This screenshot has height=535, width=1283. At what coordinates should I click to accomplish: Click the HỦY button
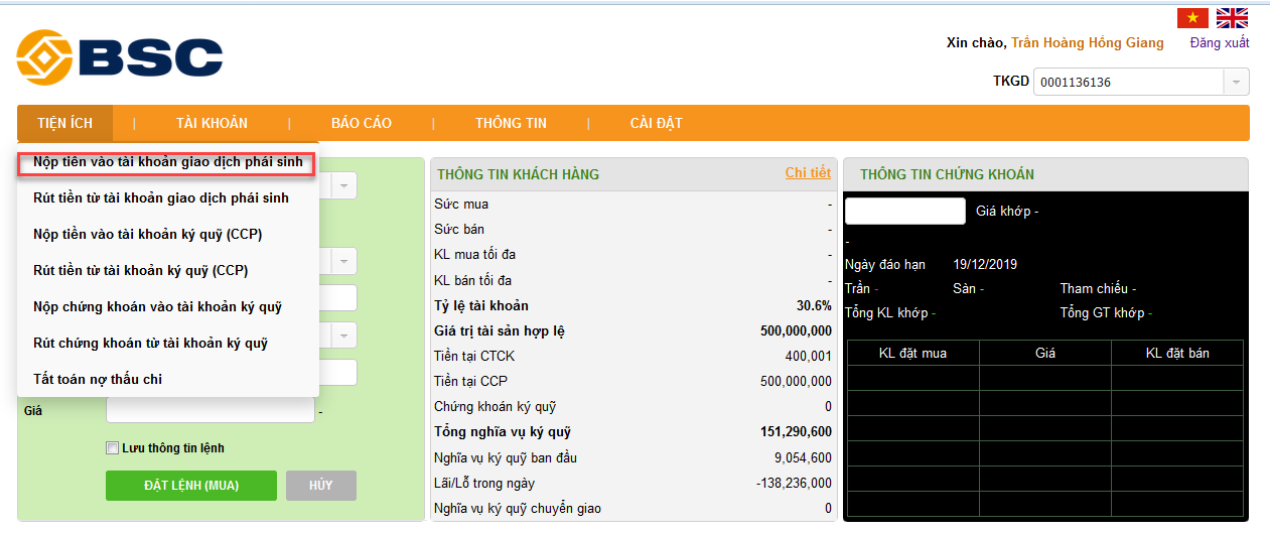pos(321,485)
